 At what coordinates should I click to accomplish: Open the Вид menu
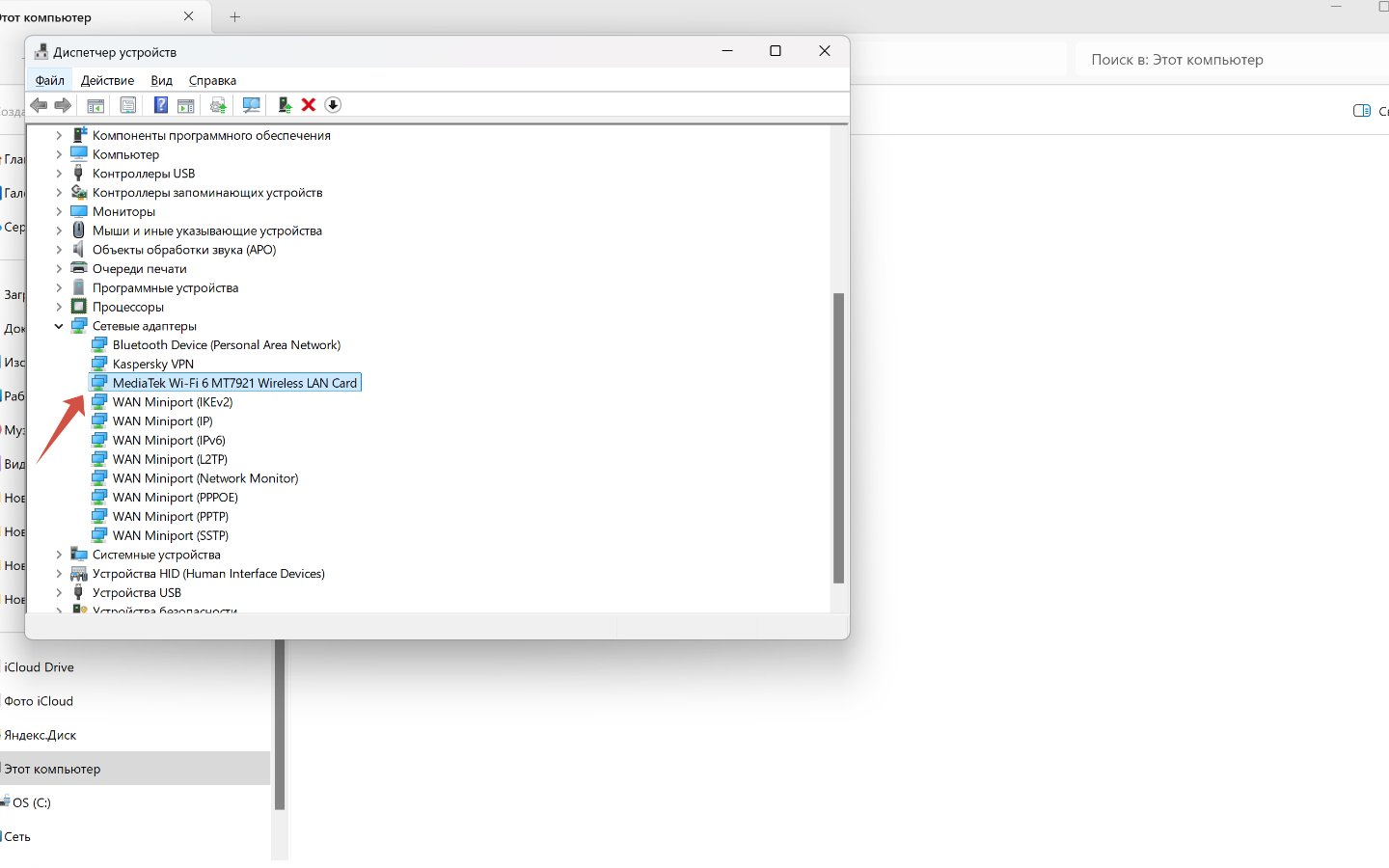coord(161,80)
